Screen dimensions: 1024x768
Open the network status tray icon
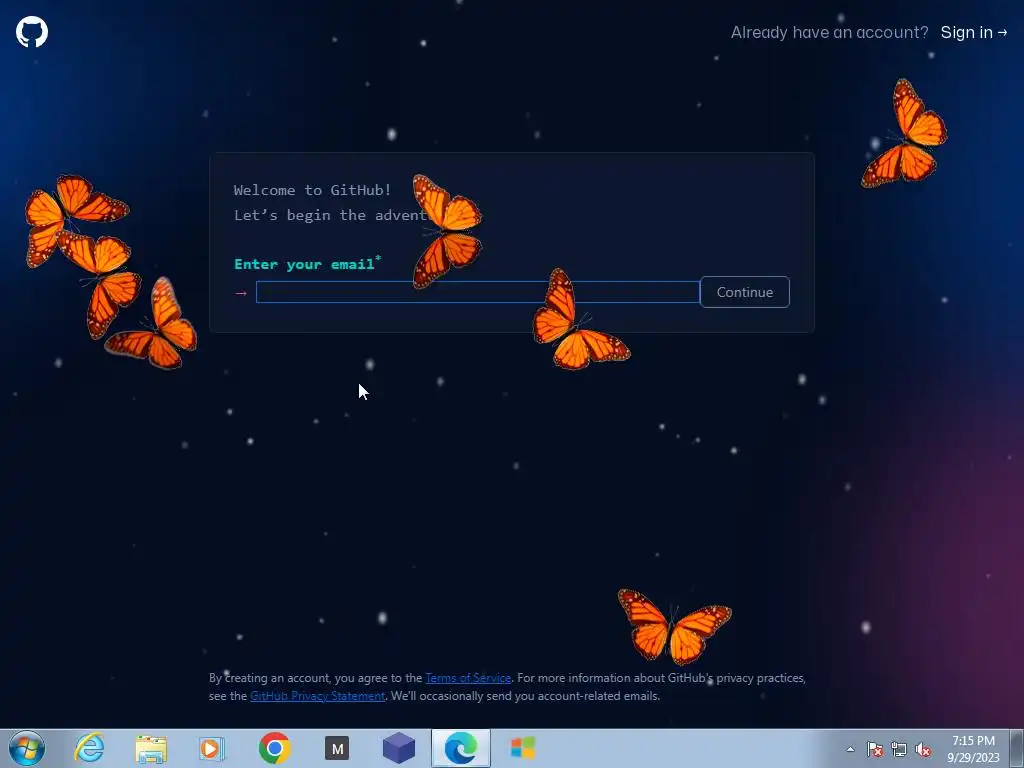click(899, 749)
